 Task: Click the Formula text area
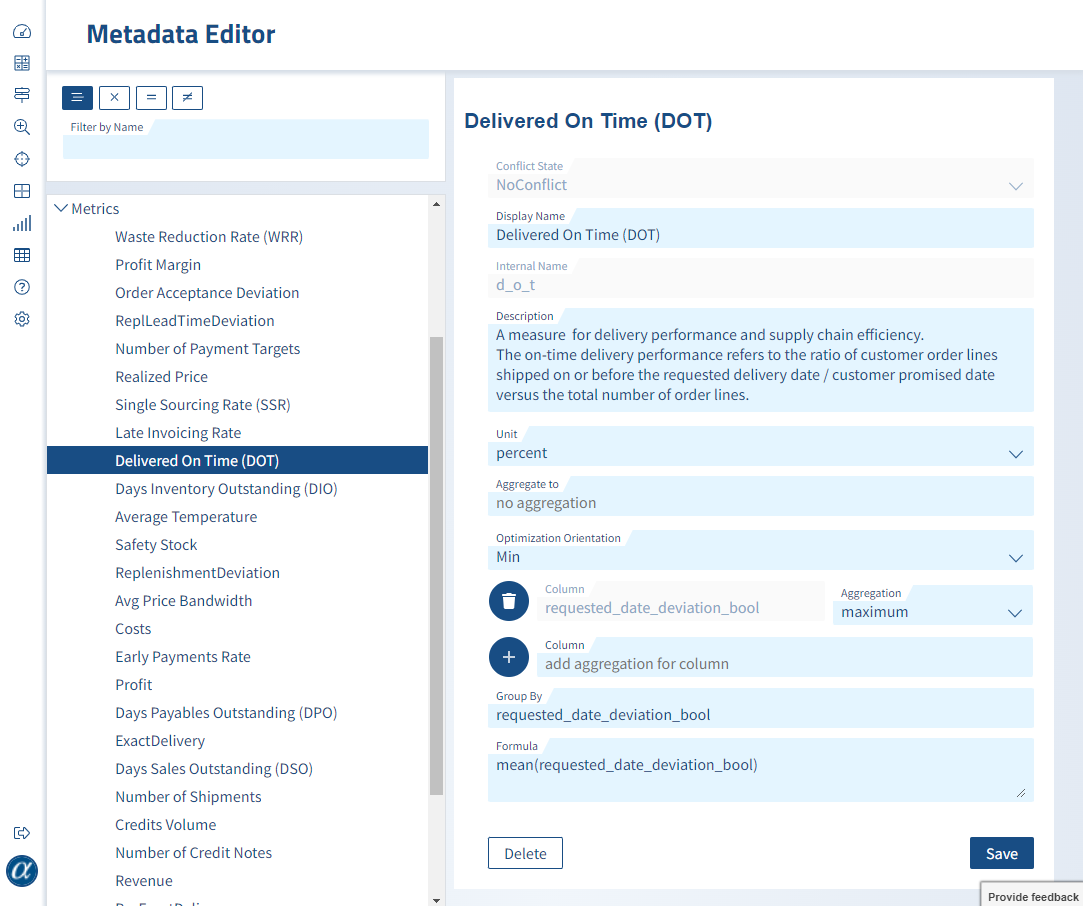[760, 770]
